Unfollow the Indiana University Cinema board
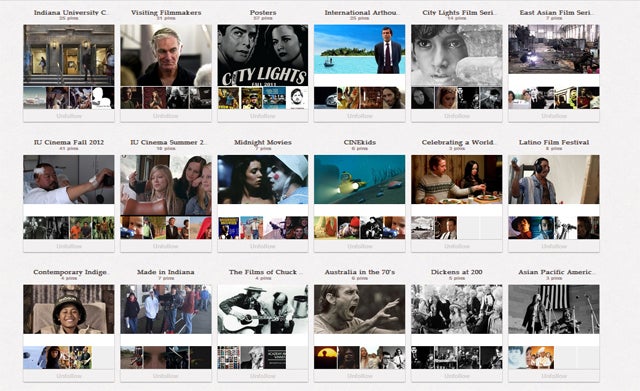640x391 pixels. [x=69, y=116]
